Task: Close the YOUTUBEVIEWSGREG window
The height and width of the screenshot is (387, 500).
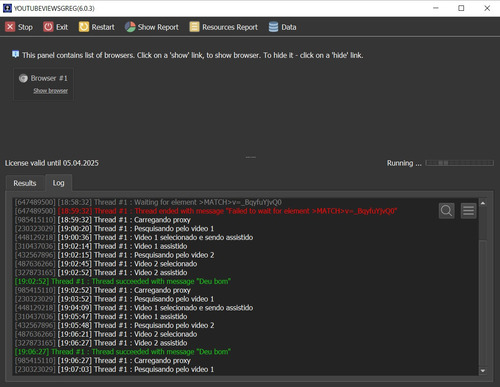Action: click(x=487, y=8)
